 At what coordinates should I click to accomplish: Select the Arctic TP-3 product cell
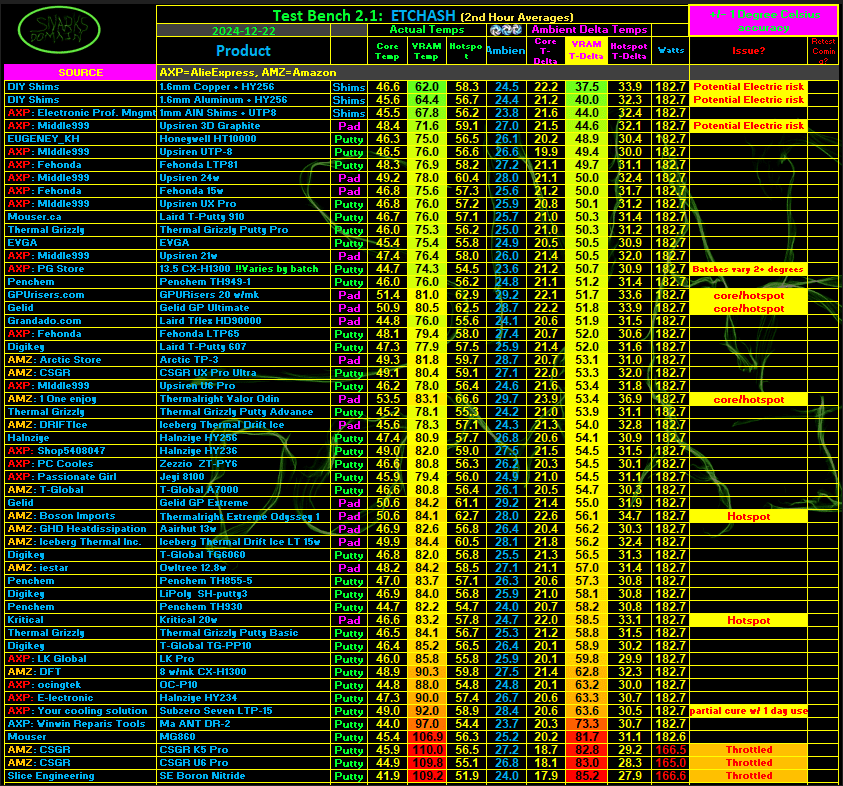tap(244, 360)
